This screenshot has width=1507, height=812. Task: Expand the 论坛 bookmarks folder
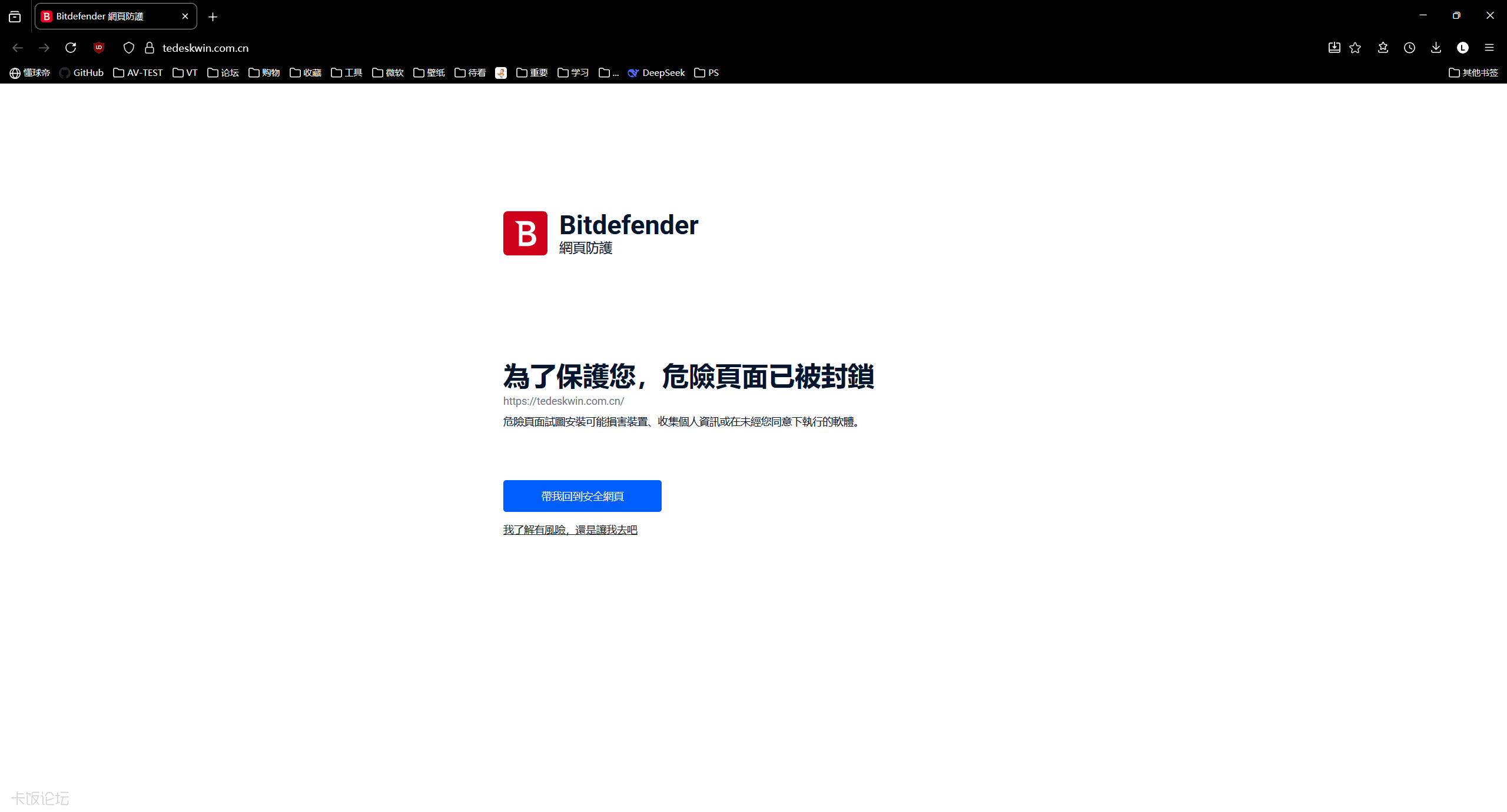coord(223,72)
